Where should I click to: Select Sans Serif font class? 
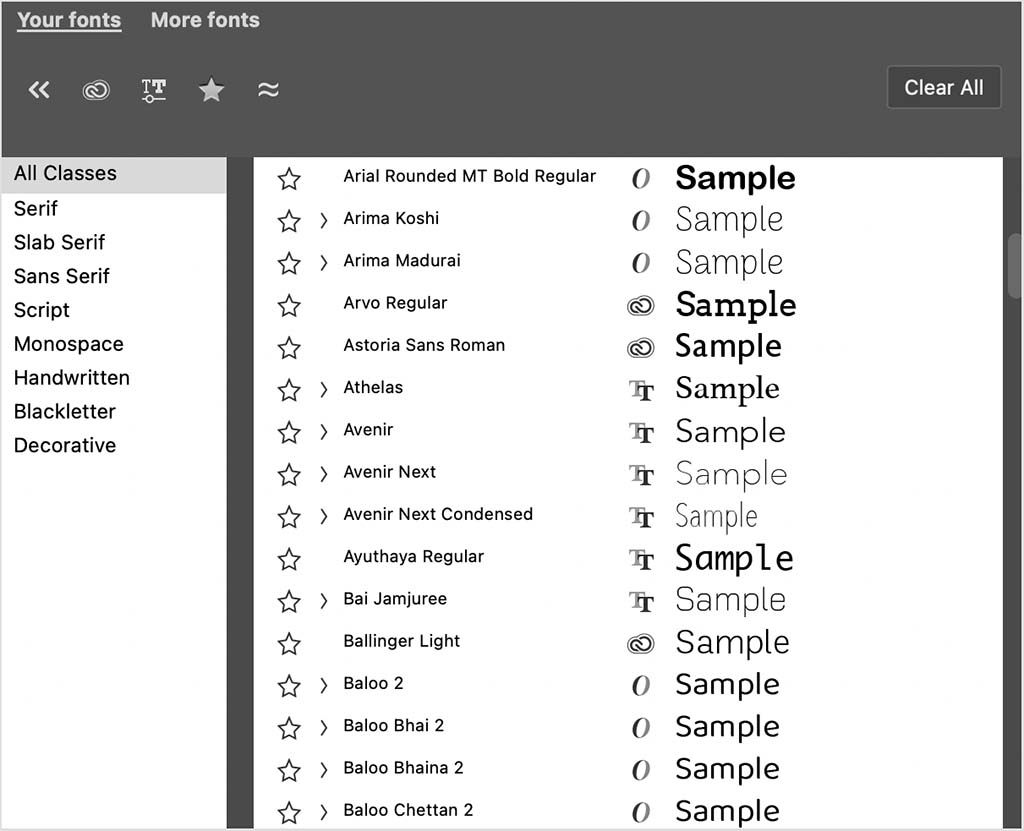pos(62,276)
